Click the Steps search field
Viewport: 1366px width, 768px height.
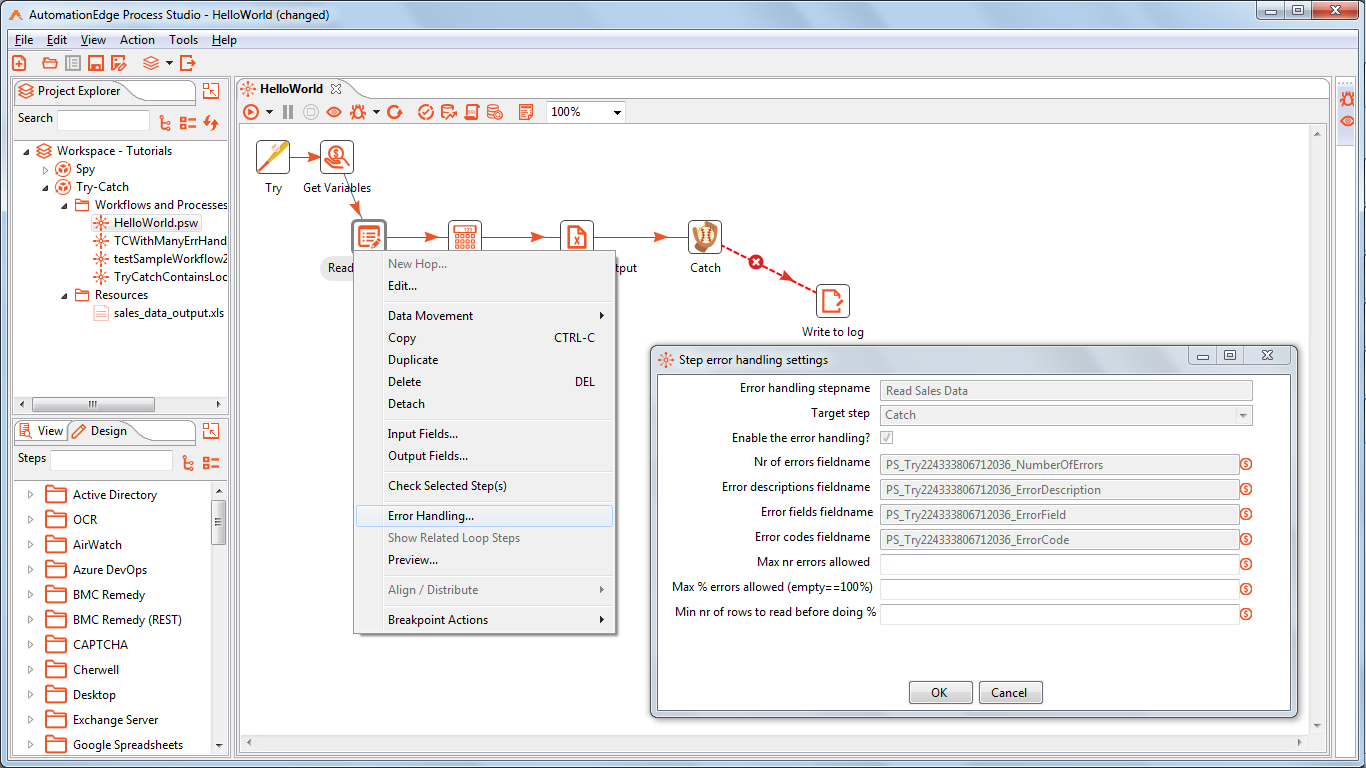[112, 460]
